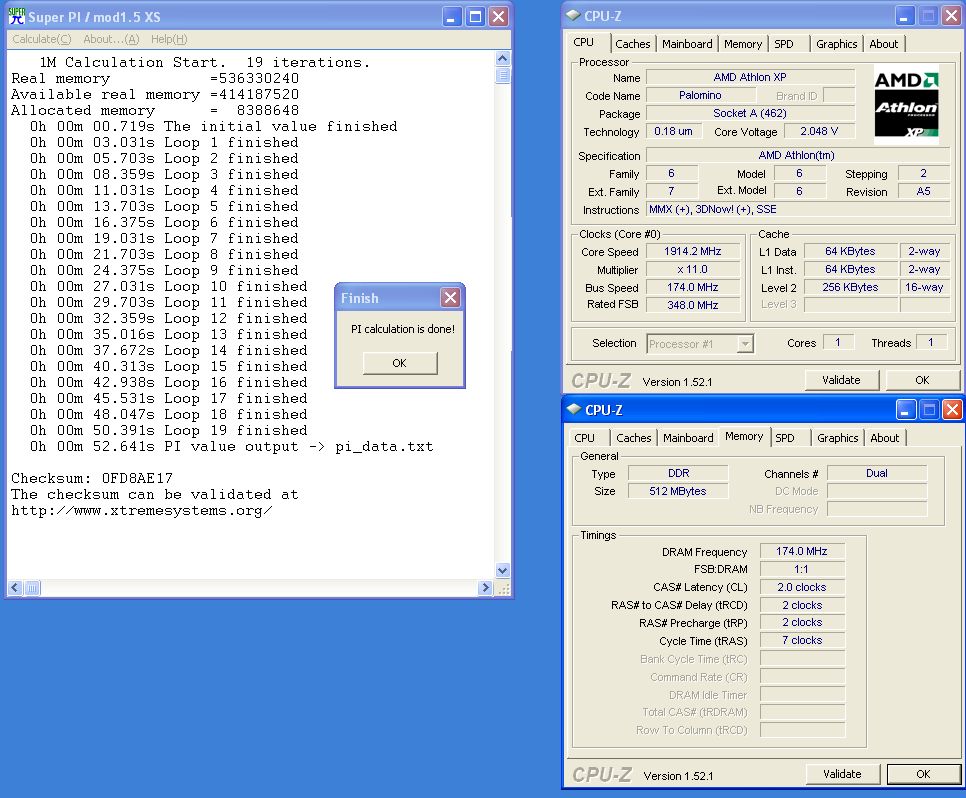Click the Loop 19 finished line

tap(169, 430)
